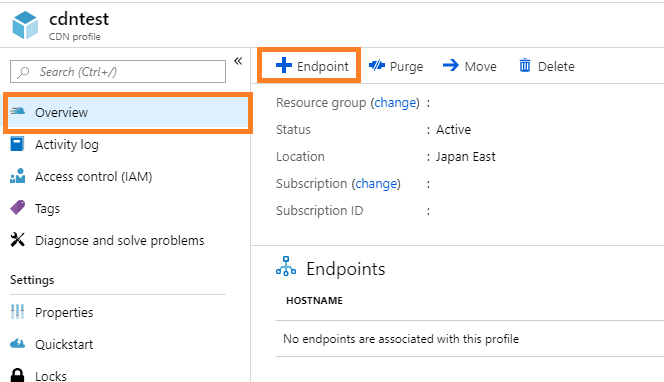The image size is (664, 382).
Task: Select Overview in the sidebar
Action: click(x=128, y=113)
